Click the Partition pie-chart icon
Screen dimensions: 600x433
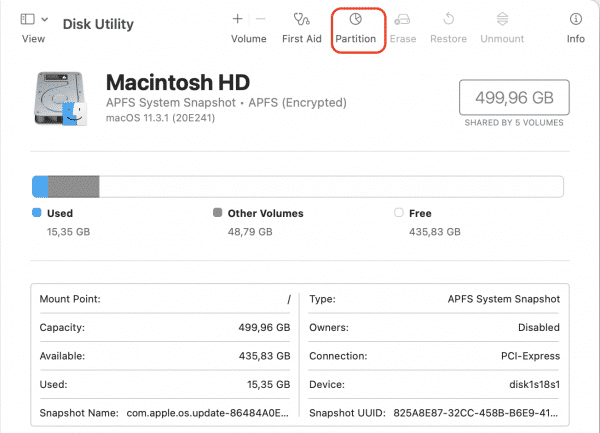pos(355,19)
